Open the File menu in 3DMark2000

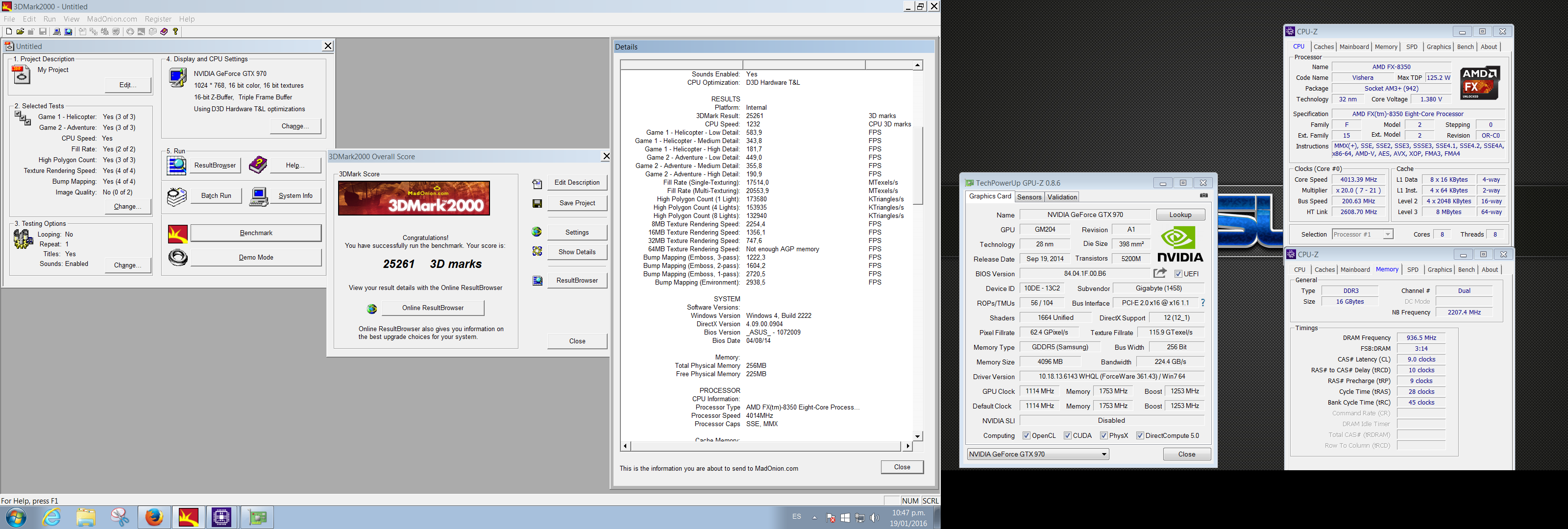click(9, 19)
